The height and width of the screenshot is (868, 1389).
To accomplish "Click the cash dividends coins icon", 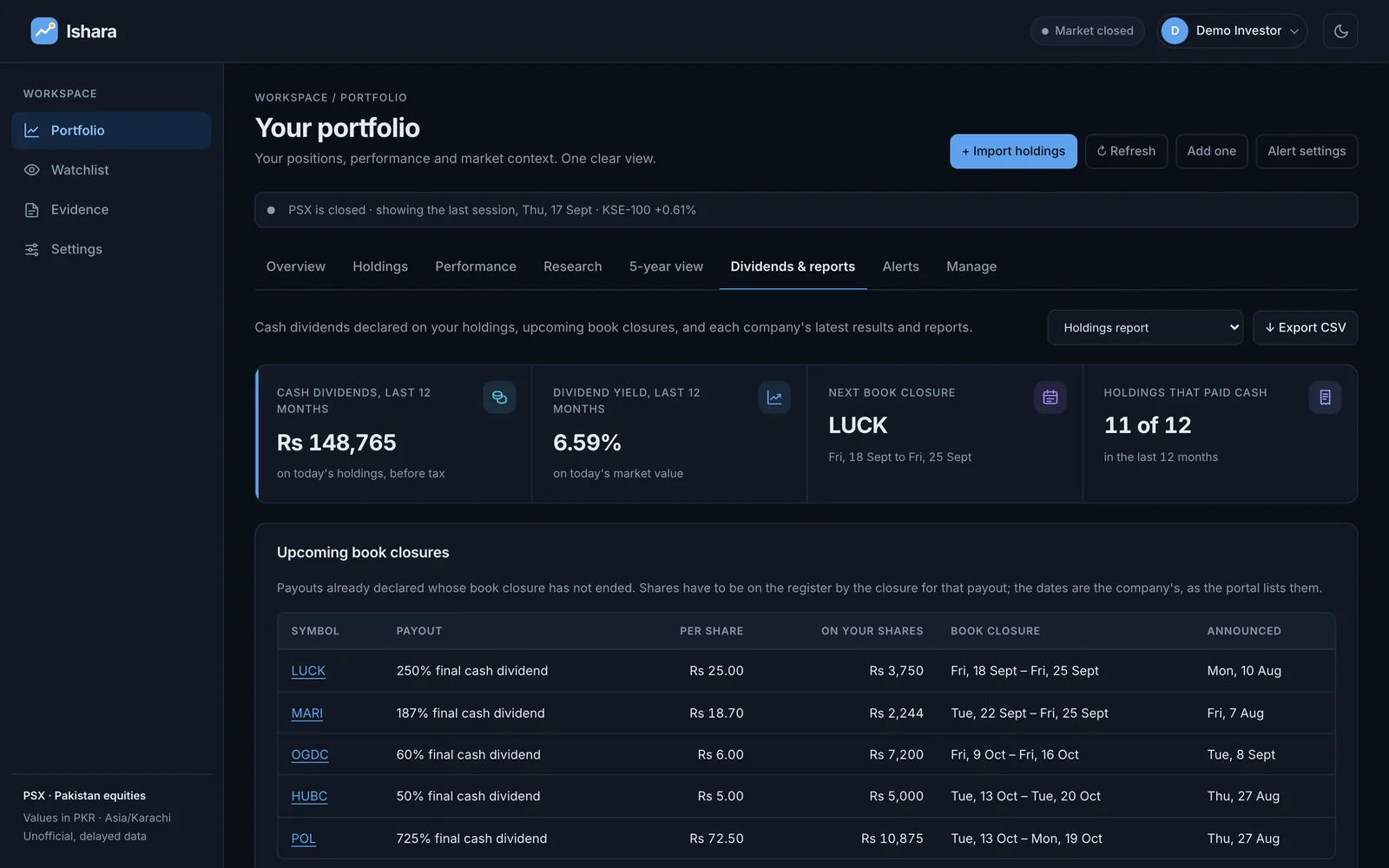I will [x=499, y=398].
